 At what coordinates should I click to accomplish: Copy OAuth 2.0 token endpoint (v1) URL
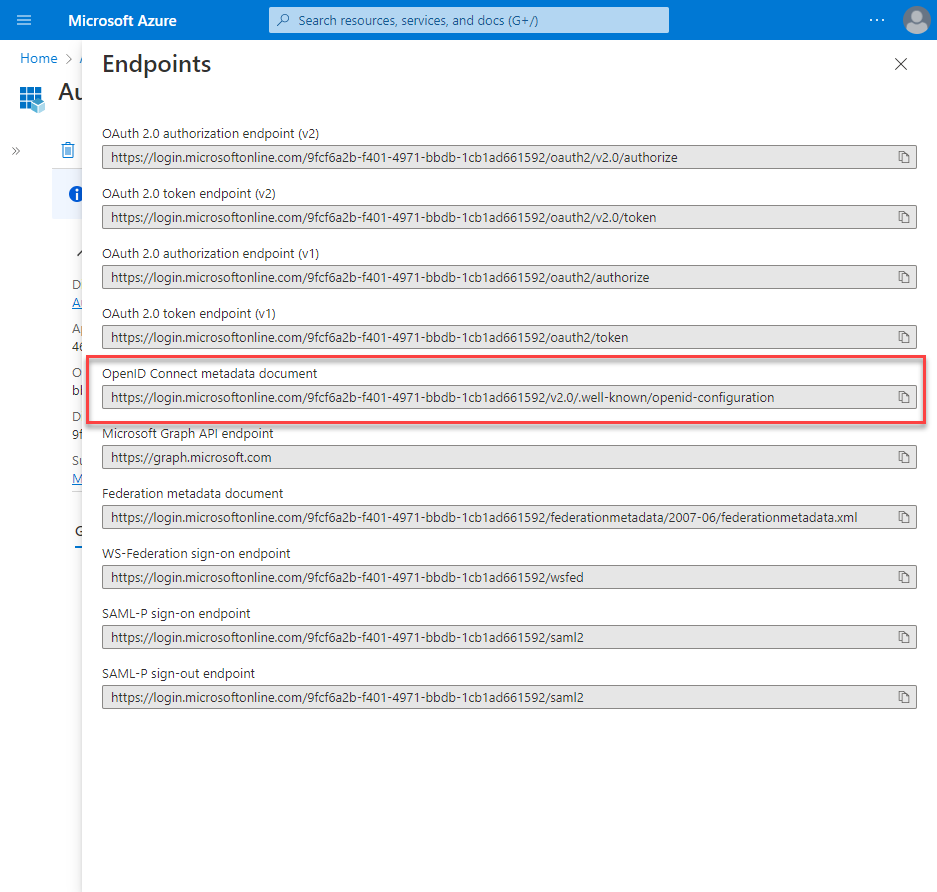coord(904,337)
